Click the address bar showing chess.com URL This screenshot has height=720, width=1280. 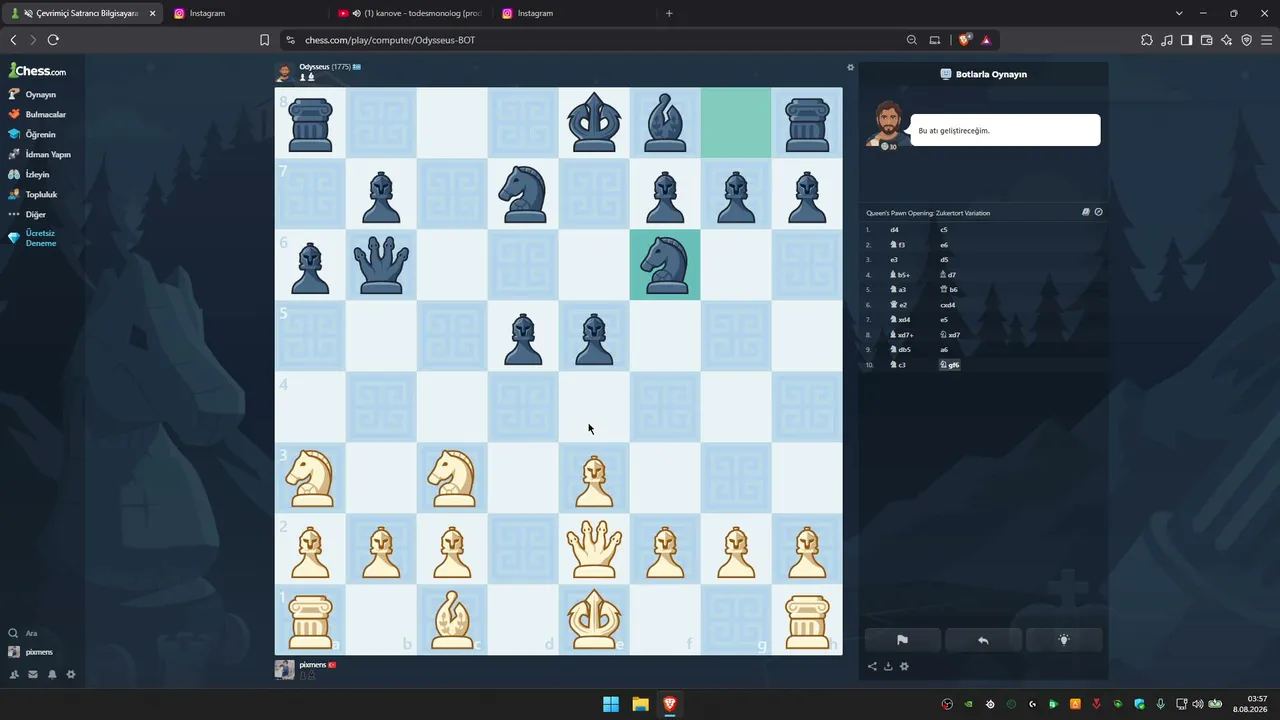tap(592, 40)
